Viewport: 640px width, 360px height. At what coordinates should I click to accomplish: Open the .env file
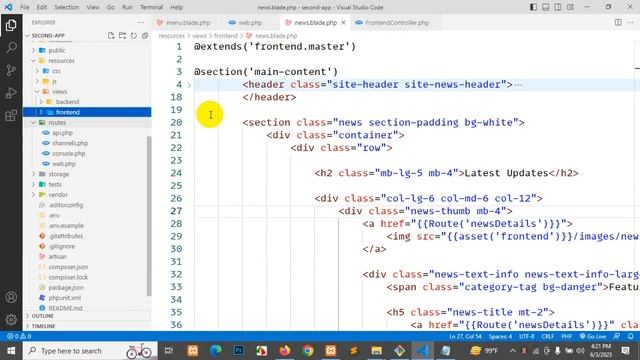click(x=87, y=215)
